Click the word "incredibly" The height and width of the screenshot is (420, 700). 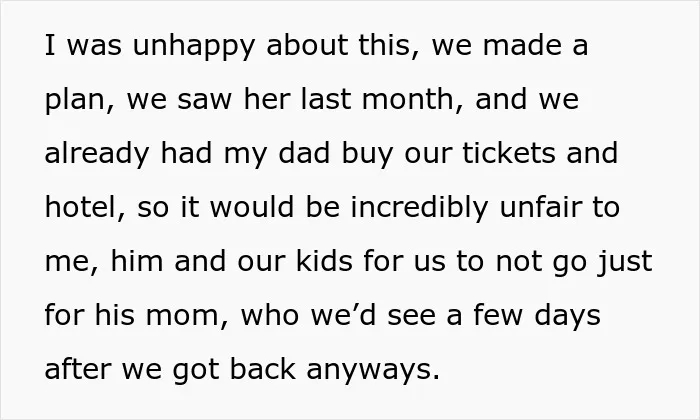coord(419,209)
